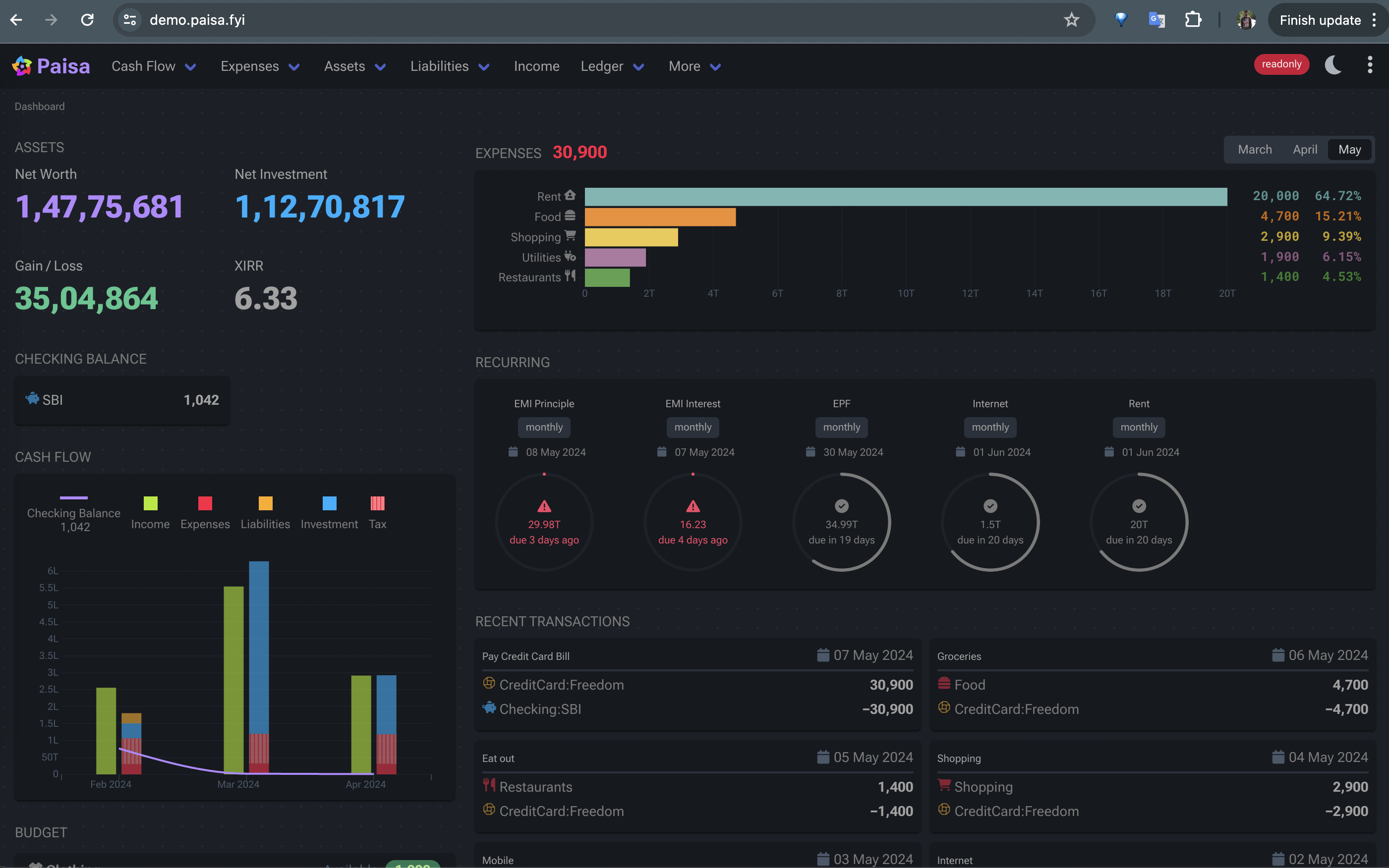Image resolution: width=1389 pixels, height=868 pixels.
Task: Click the Finish update button
Action: coord(1320,20)
